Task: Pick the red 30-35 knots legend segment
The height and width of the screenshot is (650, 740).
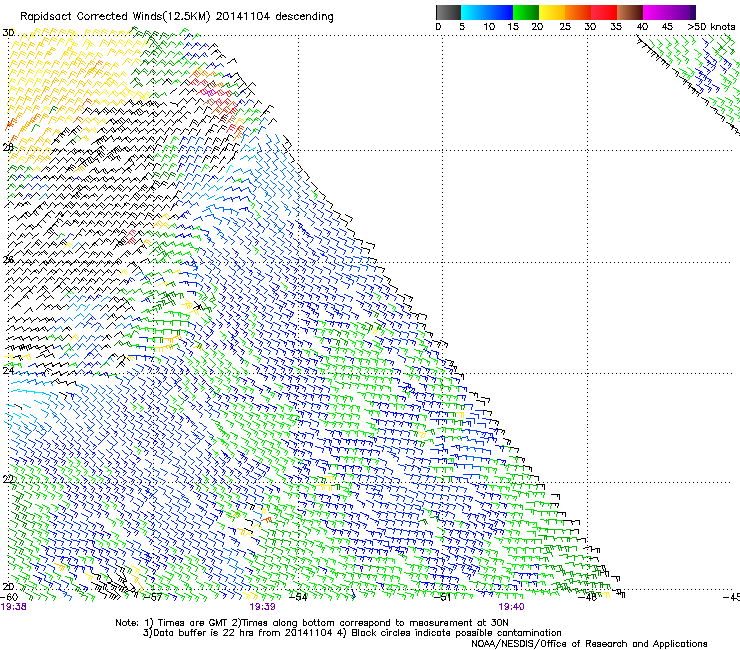Action: click(604, 12)
